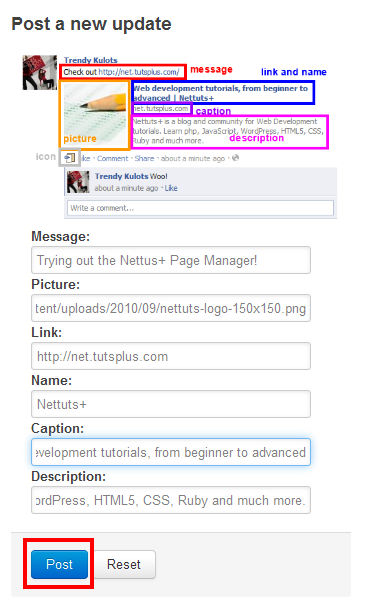Click the 'Message:' field label

click(60, 236)
